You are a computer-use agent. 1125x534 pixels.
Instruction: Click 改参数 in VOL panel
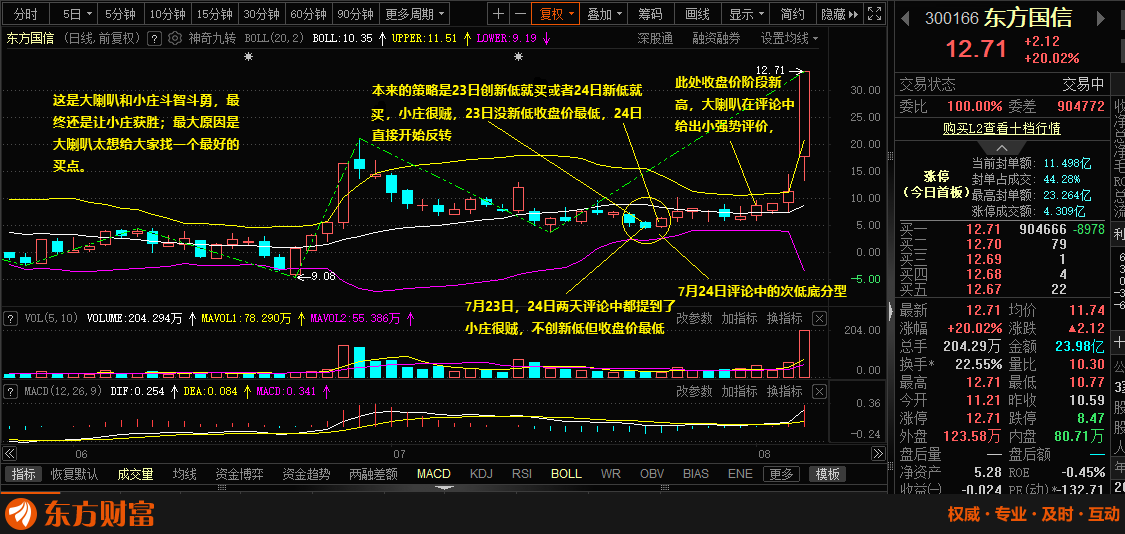pyautogui.click(x=695, y=318)
